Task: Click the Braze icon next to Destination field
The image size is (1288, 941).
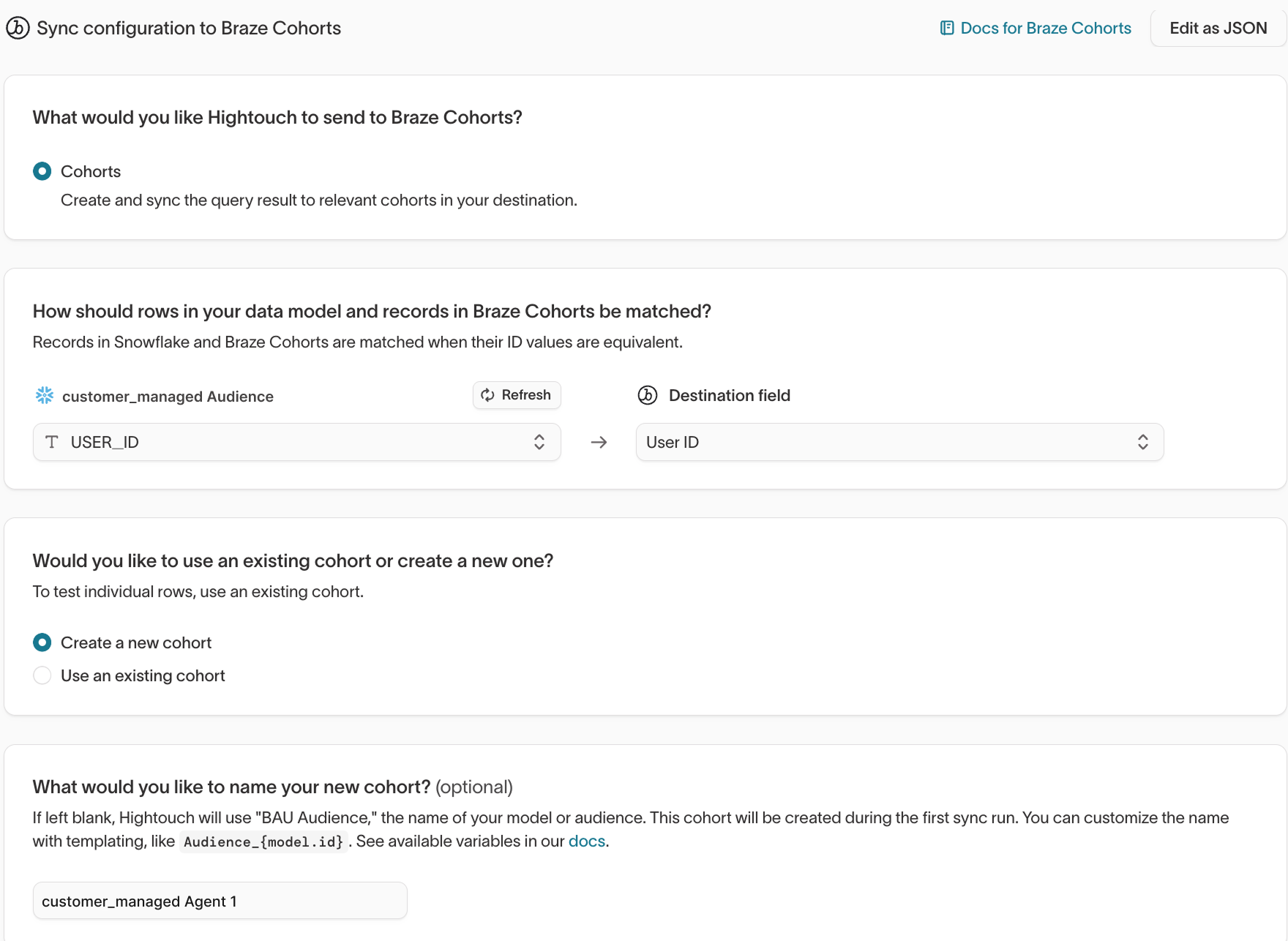Action: click(648, 395)
